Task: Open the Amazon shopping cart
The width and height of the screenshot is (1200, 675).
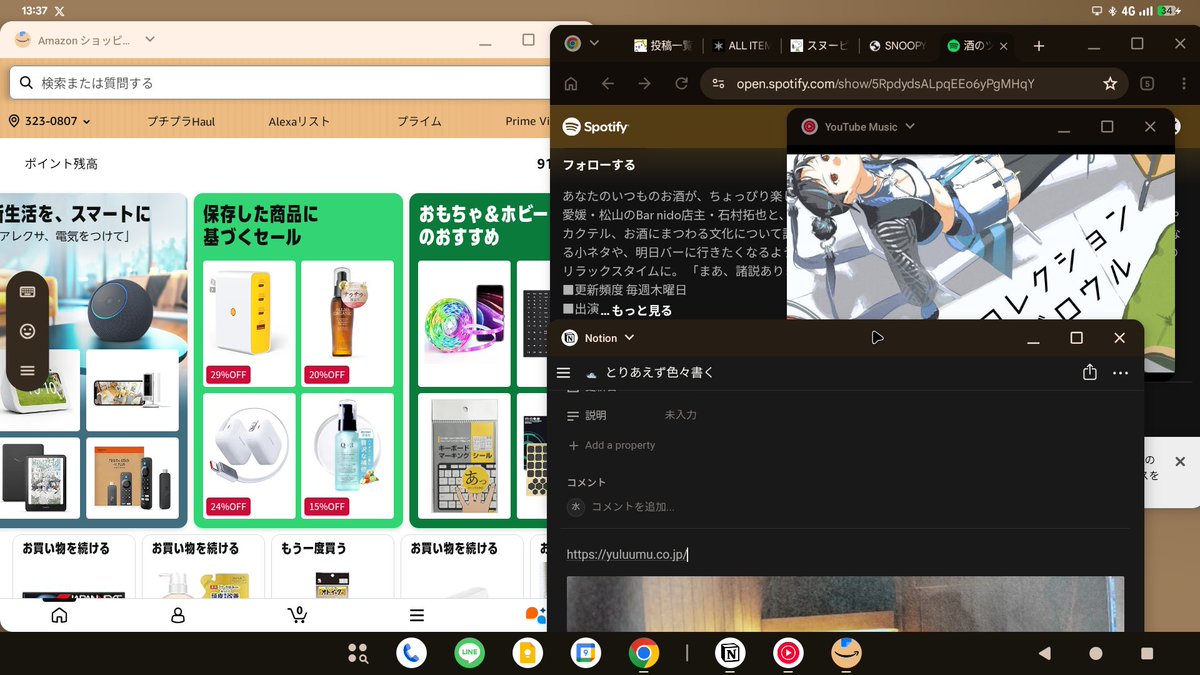Action: click(297, 615)
